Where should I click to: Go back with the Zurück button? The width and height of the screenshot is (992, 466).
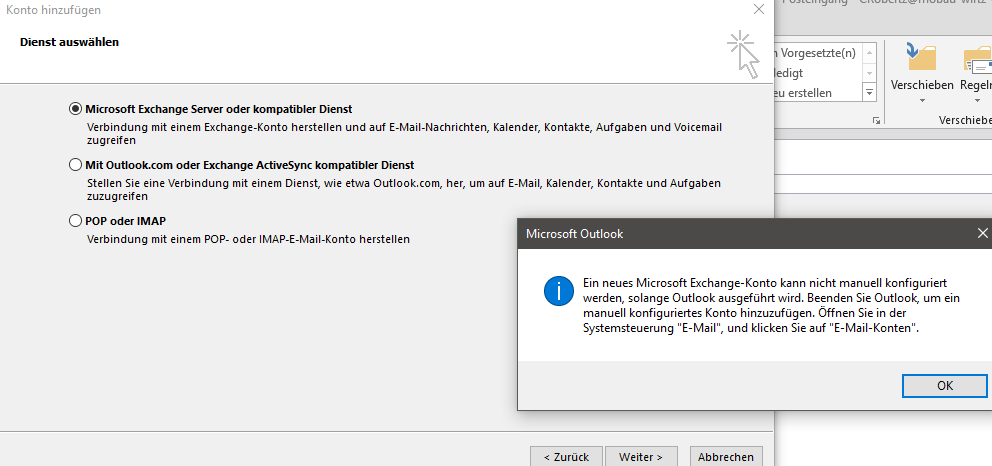pyautogui.click(x=566, y=457)
